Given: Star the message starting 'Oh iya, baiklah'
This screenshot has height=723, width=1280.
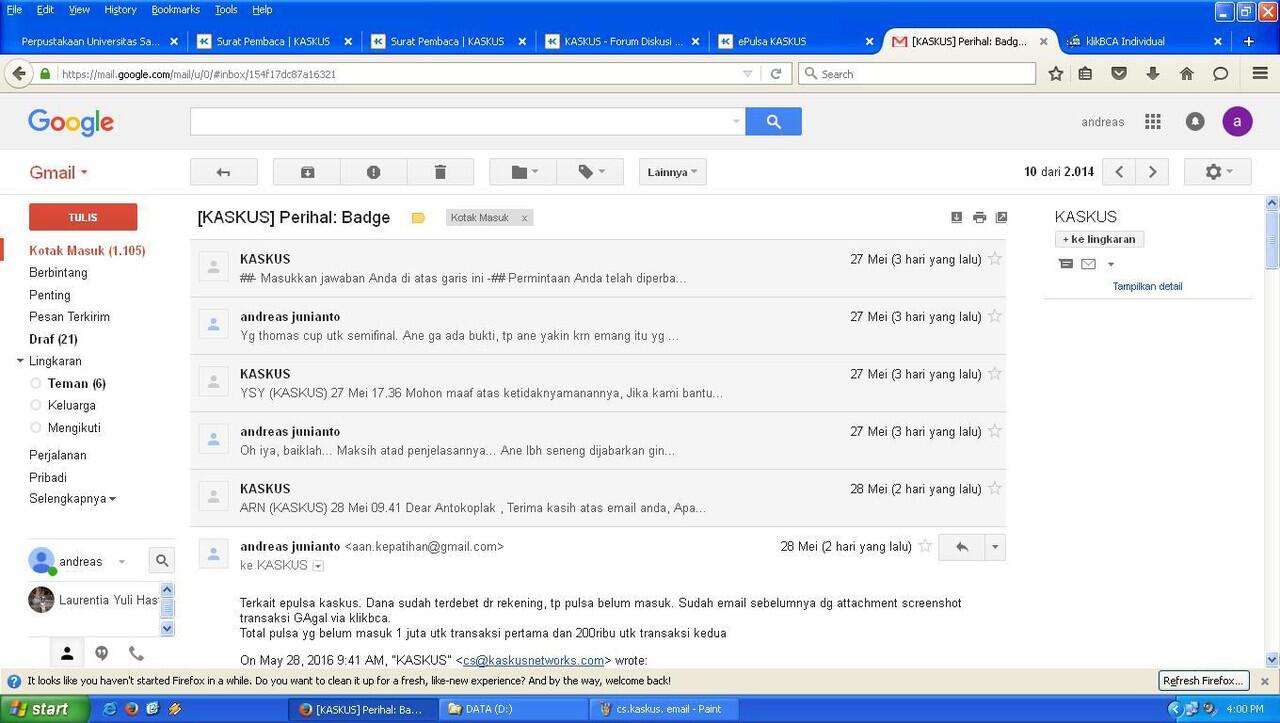Looking at the screenshot, I should (x=994, y=431).
